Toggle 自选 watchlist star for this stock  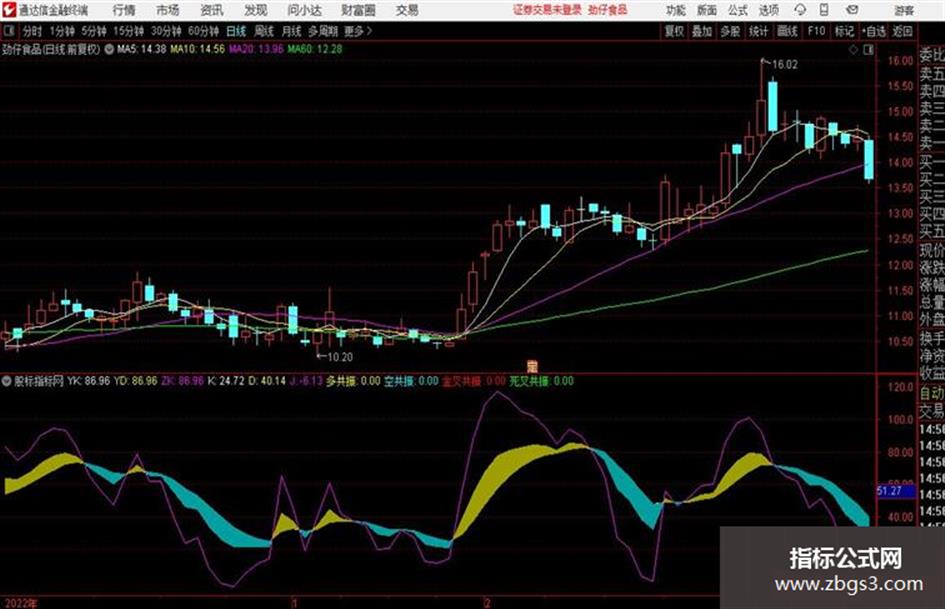pos(874,31)
